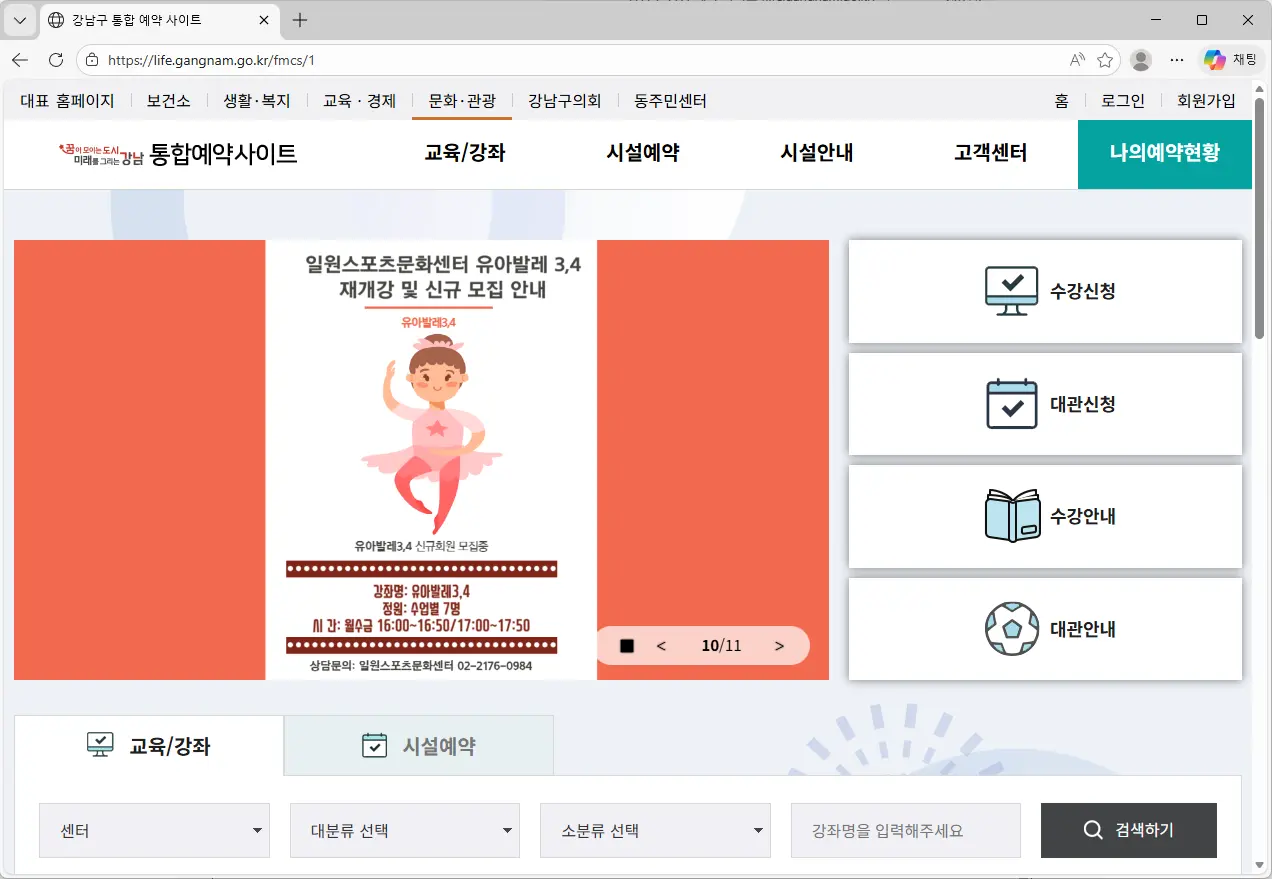This screenshot has width=1272, height=879.
Task: Expand the 대분류 선택 dropdown
Action: click(x=404, y=830)
